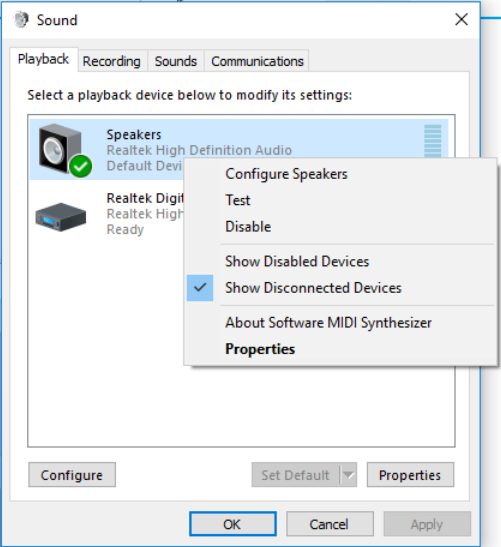Screen dimensions: 501x547
Task: Switch to the Recording tab
Action: (112, 61)
